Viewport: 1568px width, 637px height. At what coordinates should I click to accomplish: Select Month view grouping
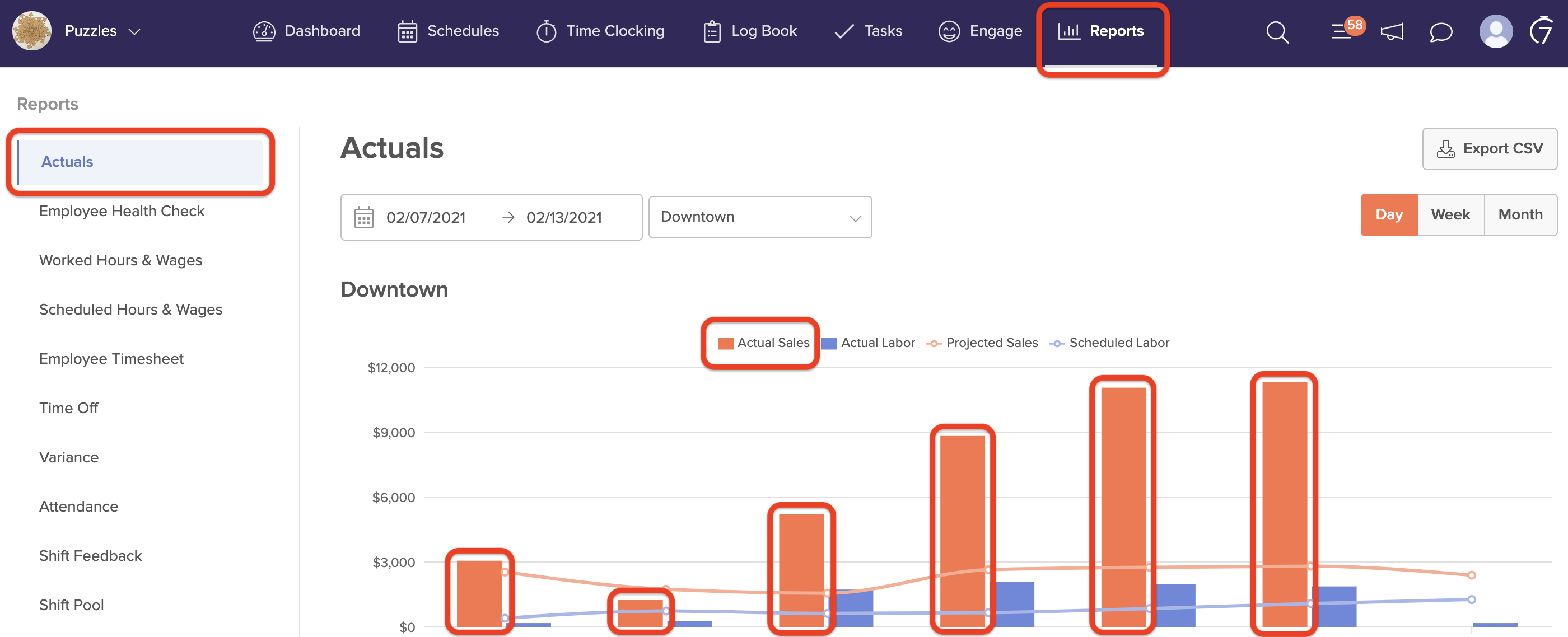pyautogui.click(x=1520, y=215)
